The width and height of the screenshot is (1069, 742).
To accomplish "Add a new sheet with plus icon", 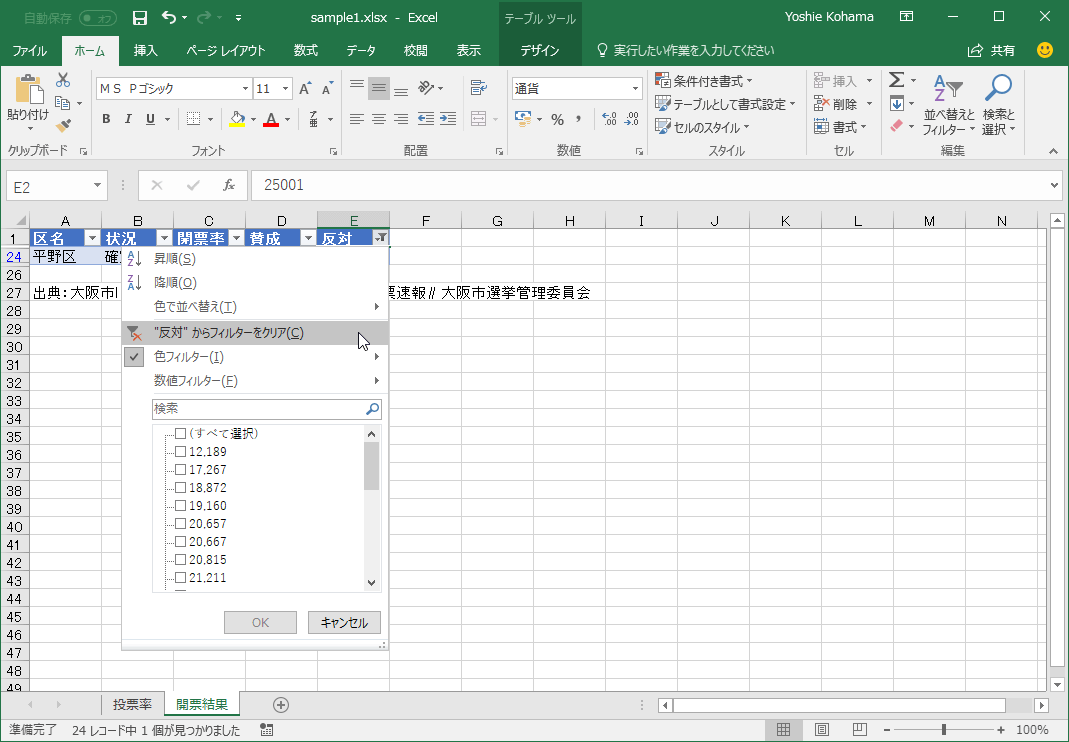I will pos(281,705).
